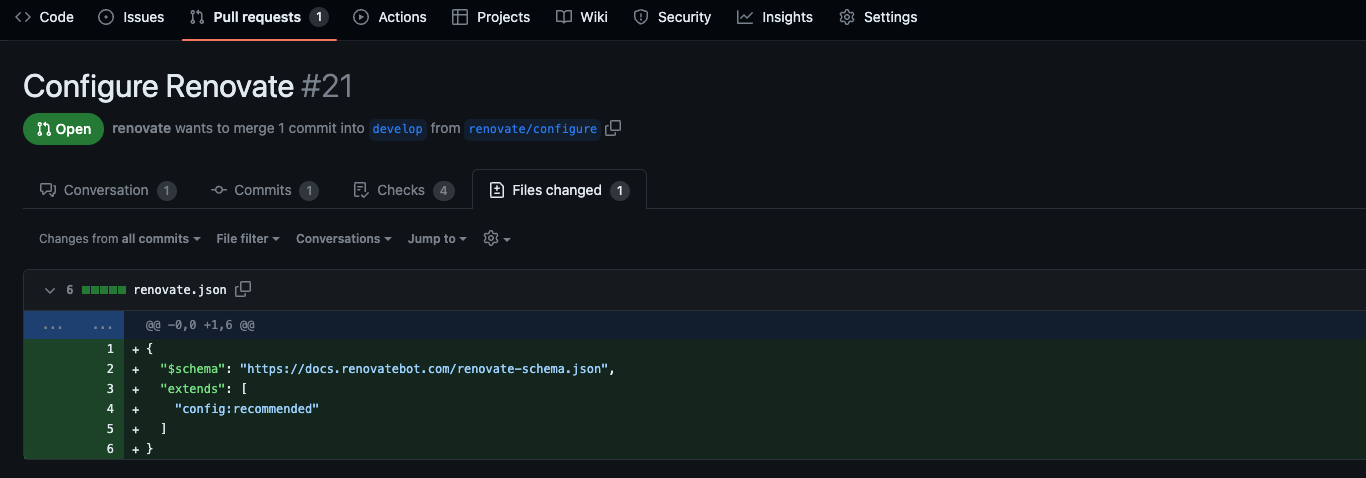The height and width of the screenshot is (478, 1366).
Task: Open the Wiki tab
Action: [582, 17]
